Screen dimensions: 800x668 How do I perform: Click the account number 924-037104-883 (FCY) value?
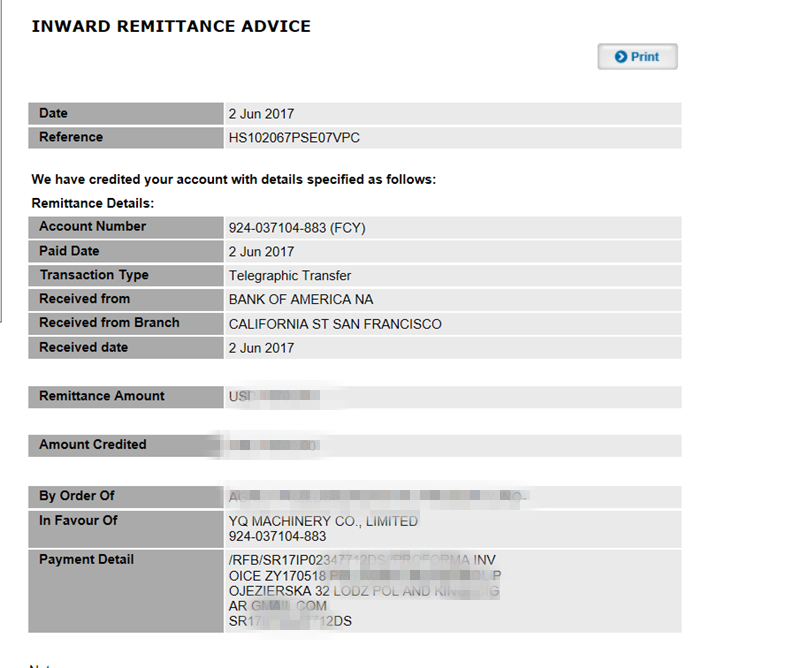pyautogui.click(x=297, y=228)
